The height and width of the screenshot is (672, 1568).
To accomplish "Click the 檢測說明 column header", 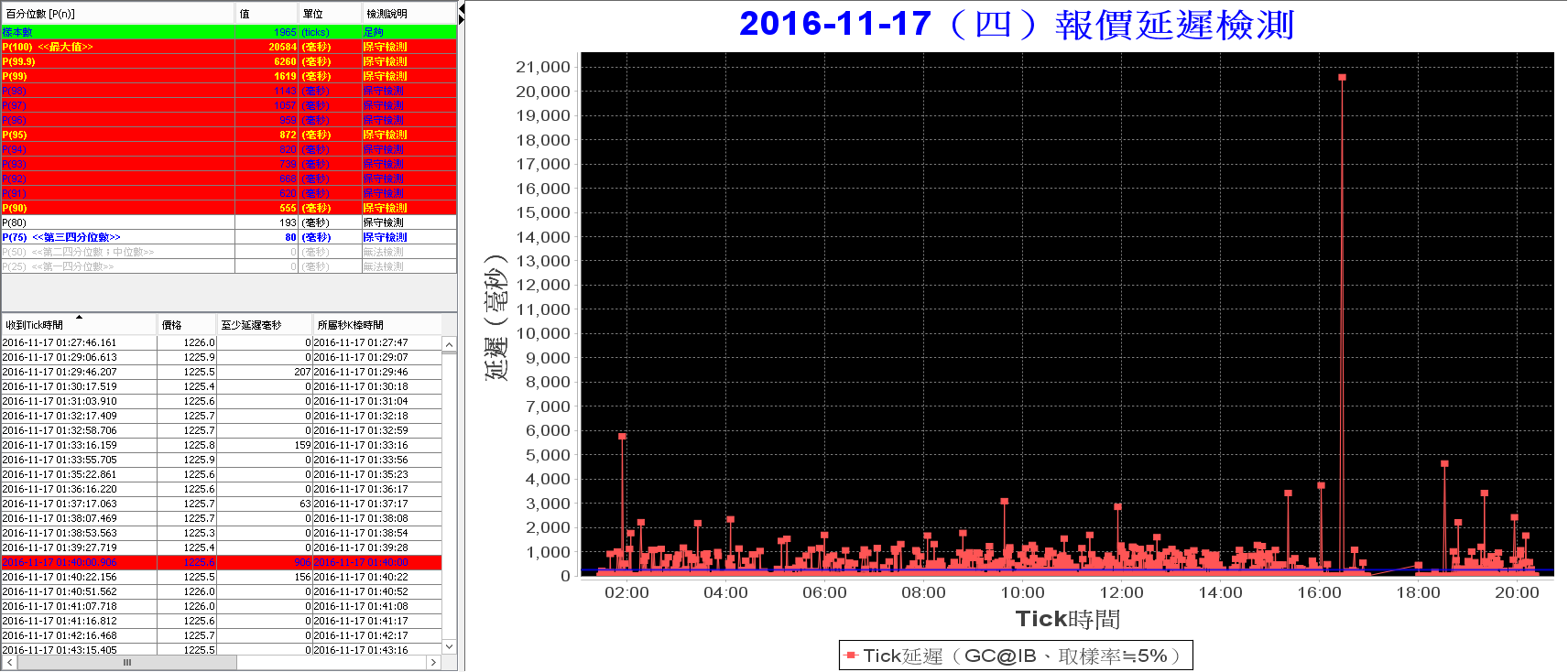I will tap(408, 14).
